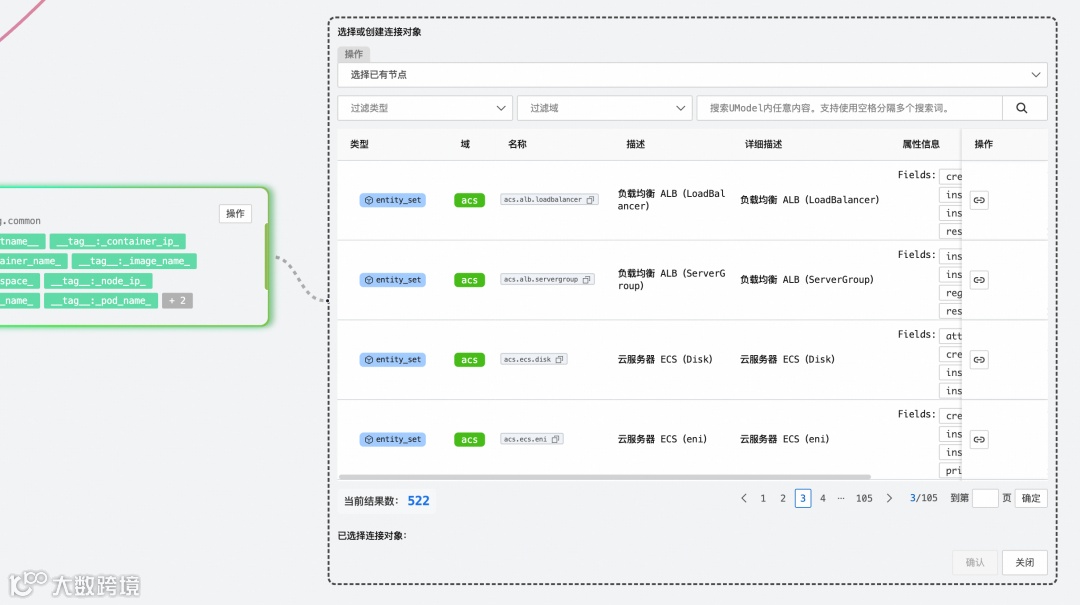Click the page number jump input
Screen dimensions: 1080x605
coord(985,498)
